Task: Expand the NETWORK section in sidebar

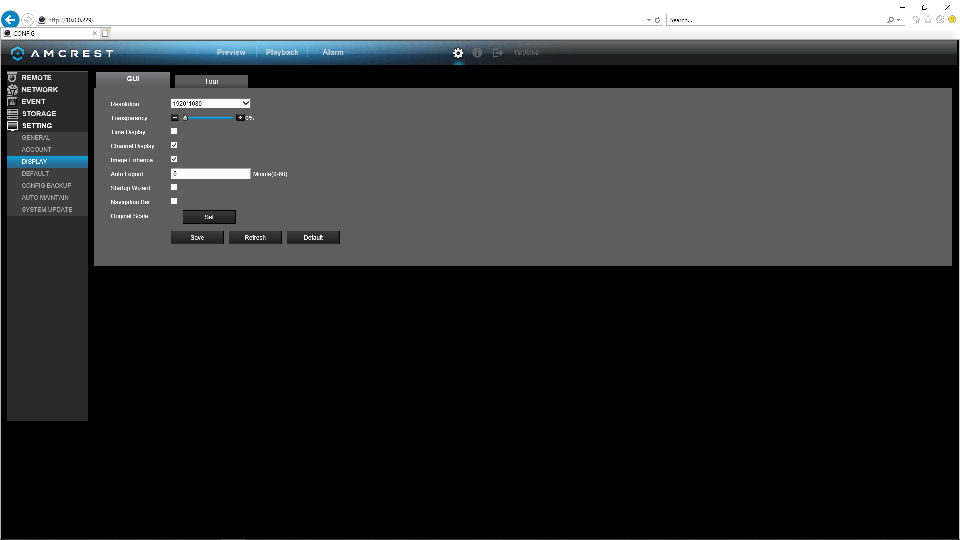Action: point(47,89)
